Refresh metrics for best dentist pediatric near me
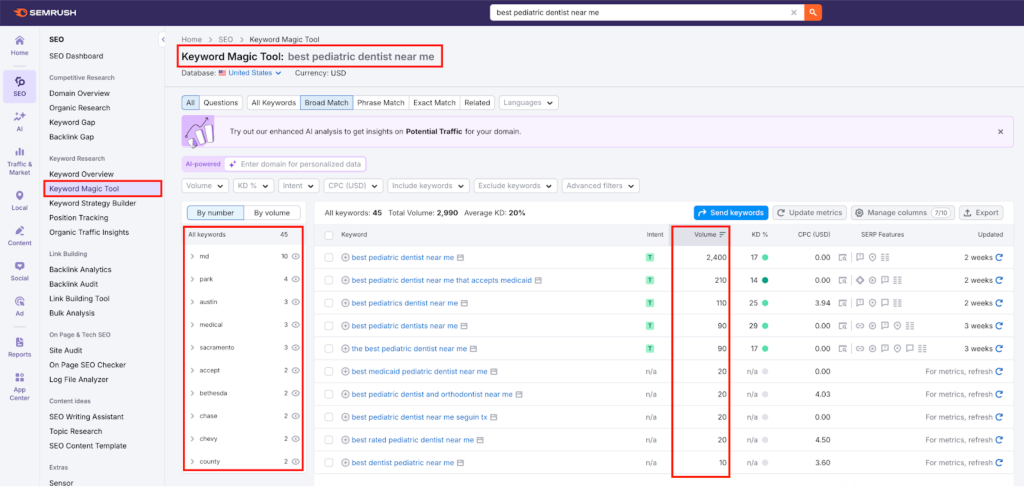The width and height of the screenshot is (1024, 487). pos(999,463)
